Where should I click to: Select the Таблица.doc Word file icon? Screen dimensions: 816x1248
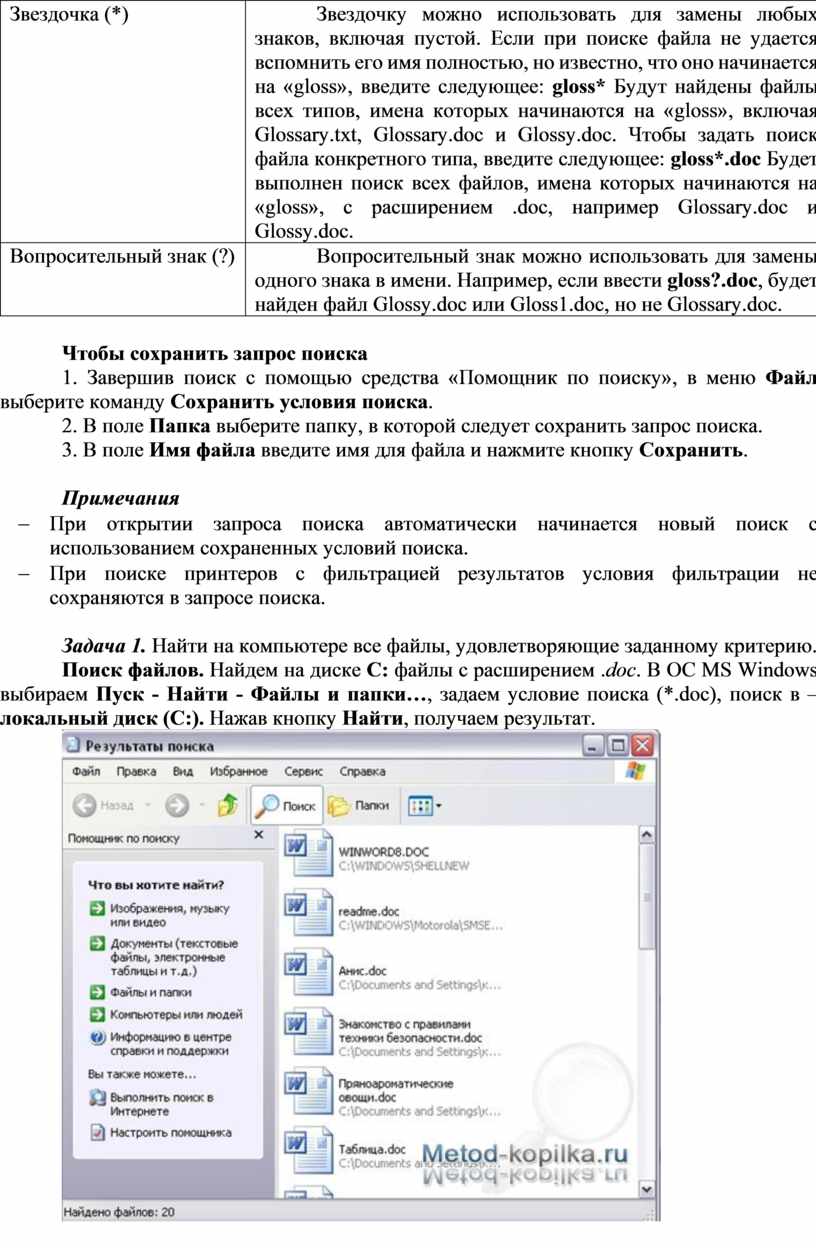307,1152
